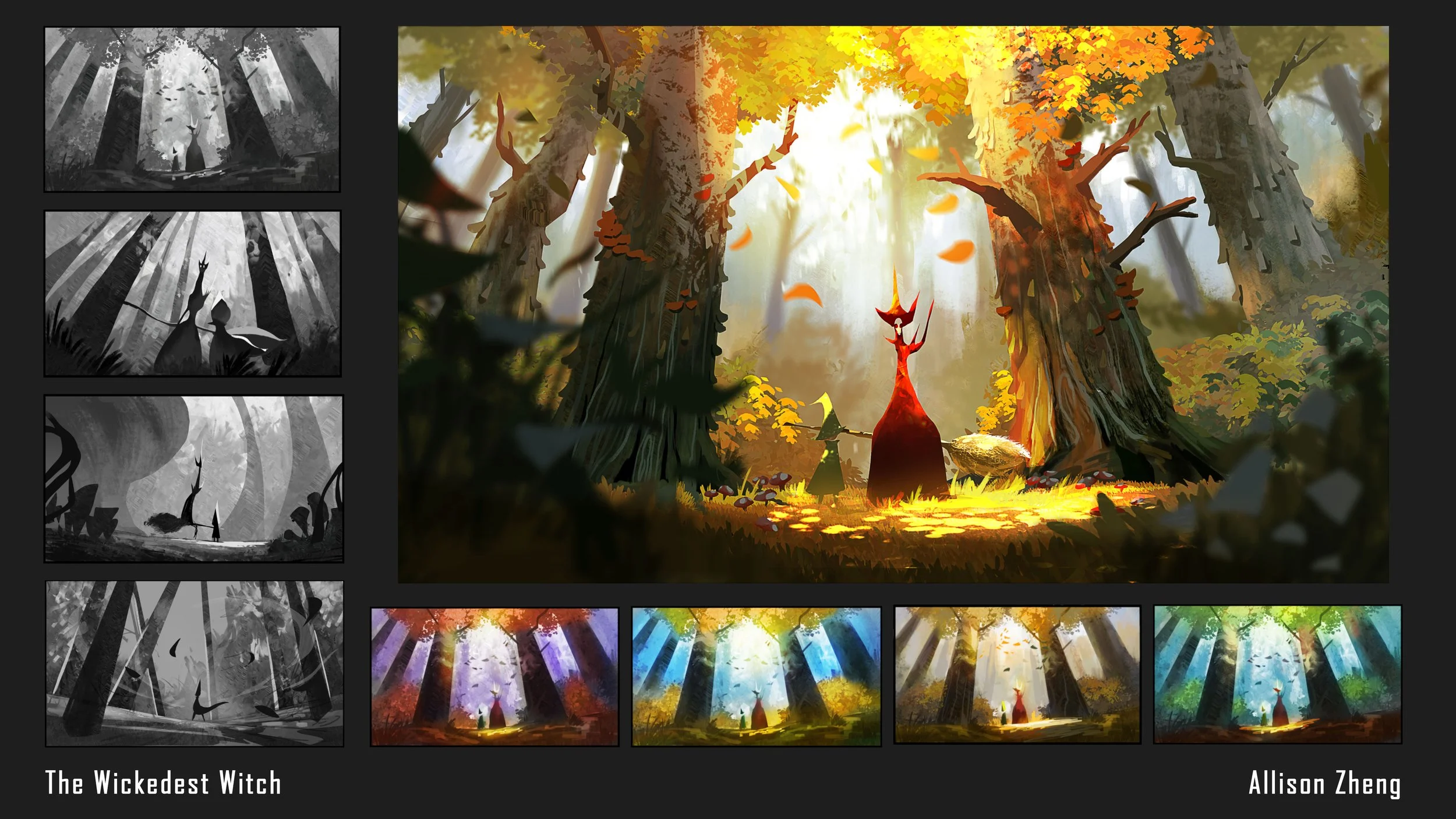
Task: Choose the warm golden color study thumbnail
Action: pos(1017,675)
